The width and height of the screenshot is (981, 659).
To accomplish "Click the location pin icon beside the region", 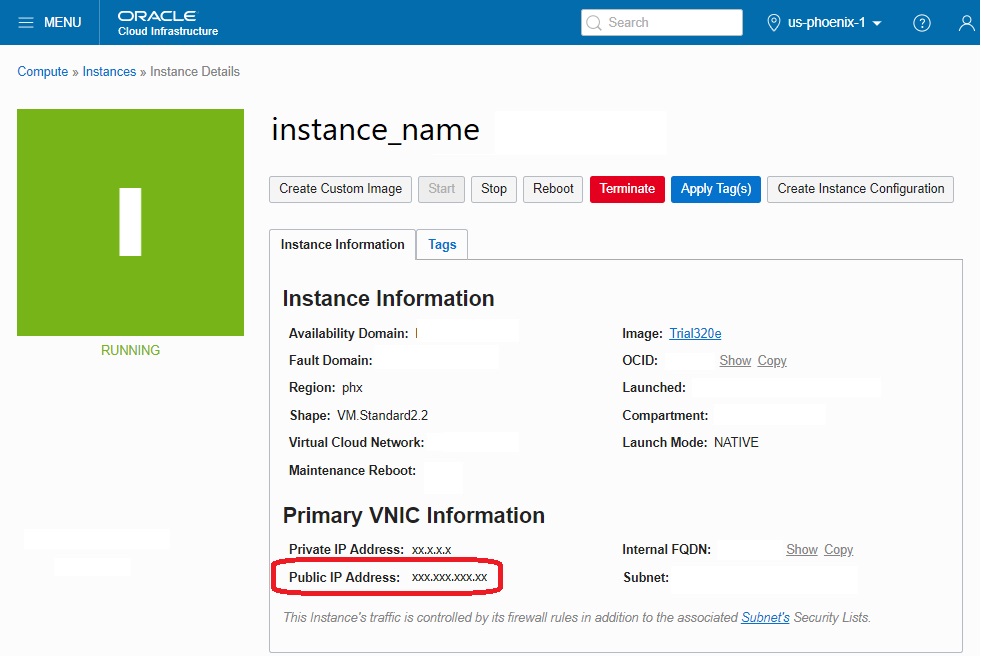I will click(774, 22).
